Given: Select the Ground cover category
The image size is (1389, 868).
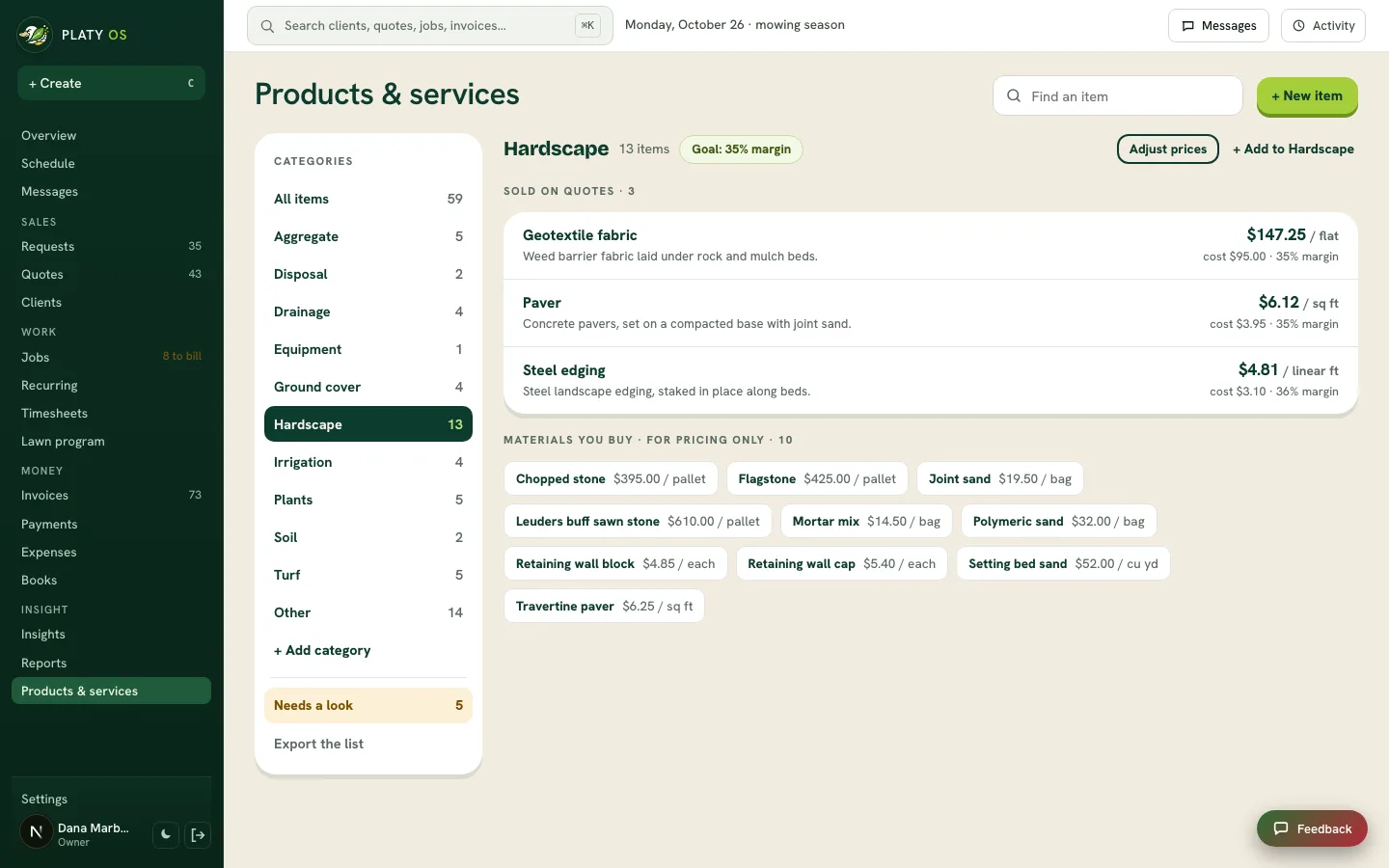Looking at the screenshot, I should [x=368, y=387].
